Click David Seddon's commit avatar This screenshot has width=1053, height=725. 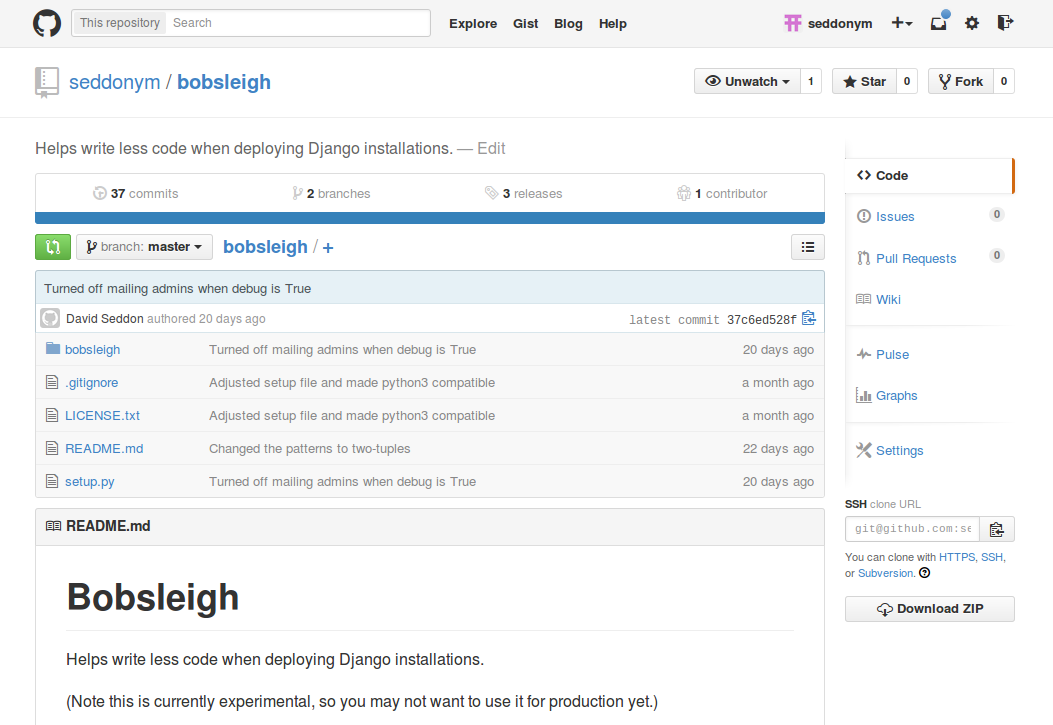(50, 318)
